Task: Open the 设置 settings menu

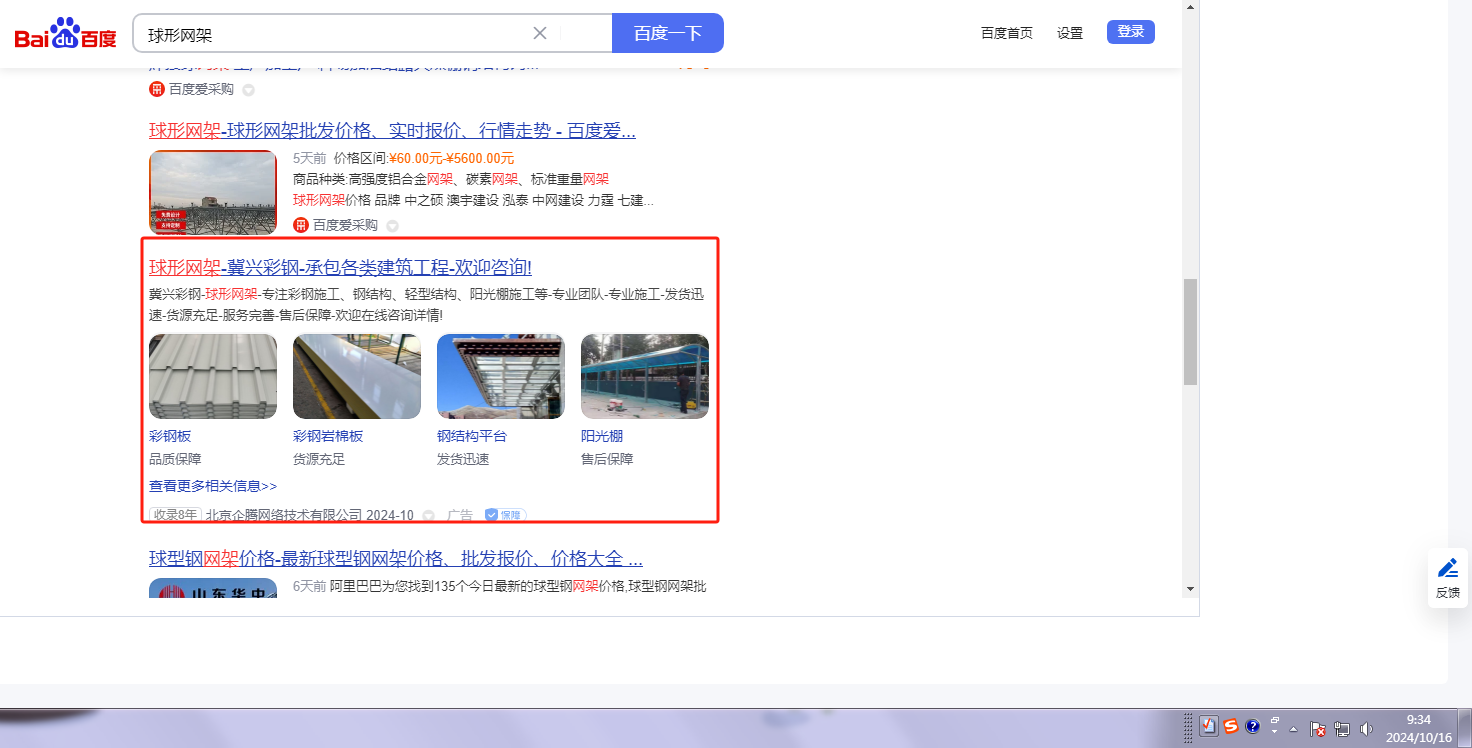Action: pos(1070,33)
